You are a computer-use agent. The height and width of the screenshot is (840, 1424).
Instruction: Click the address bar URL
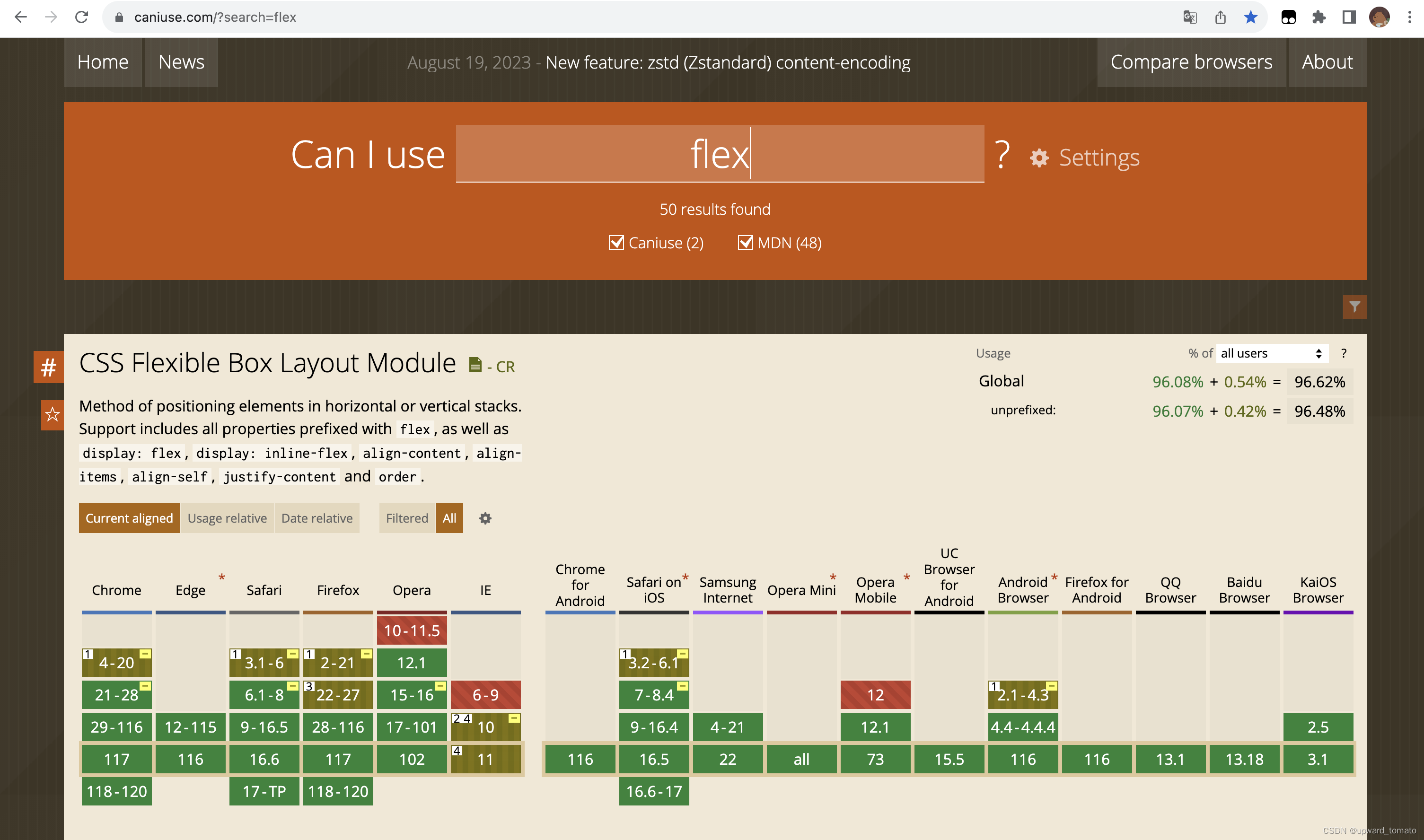point(215,17)
